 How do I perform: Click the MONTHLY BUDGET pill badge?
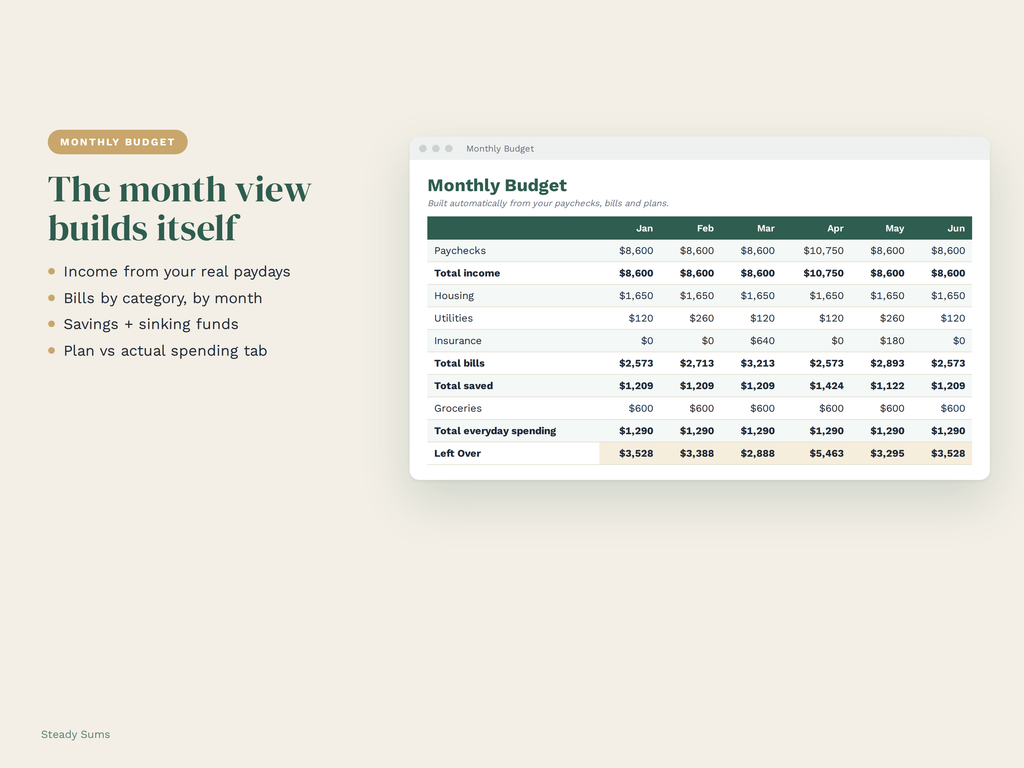coord(118,142)
